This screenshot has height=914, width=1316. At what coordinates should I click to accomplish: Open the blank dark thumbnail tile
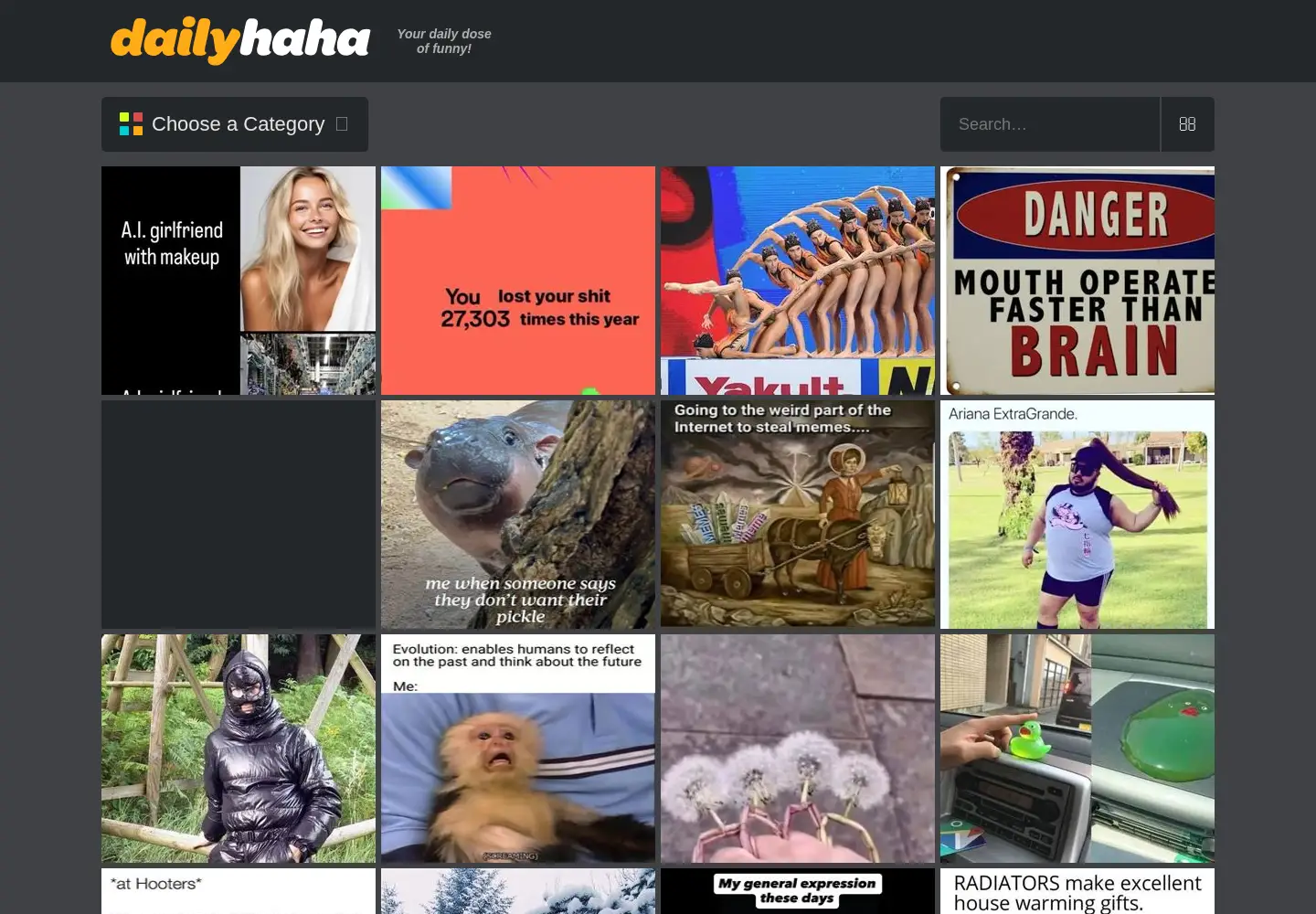(x=239, y=515)
